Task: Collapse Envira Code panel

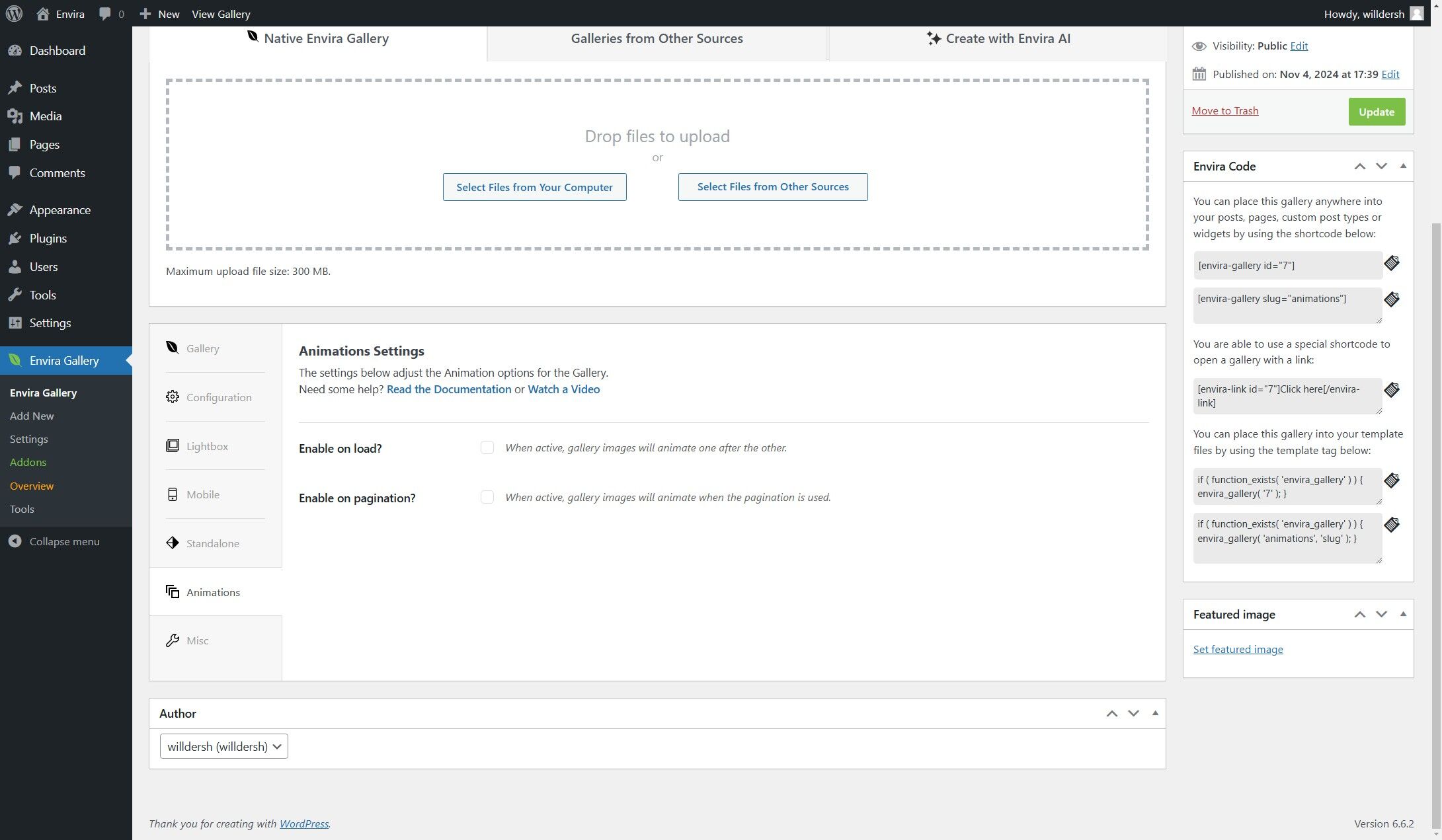Action: coord(1403,167)
